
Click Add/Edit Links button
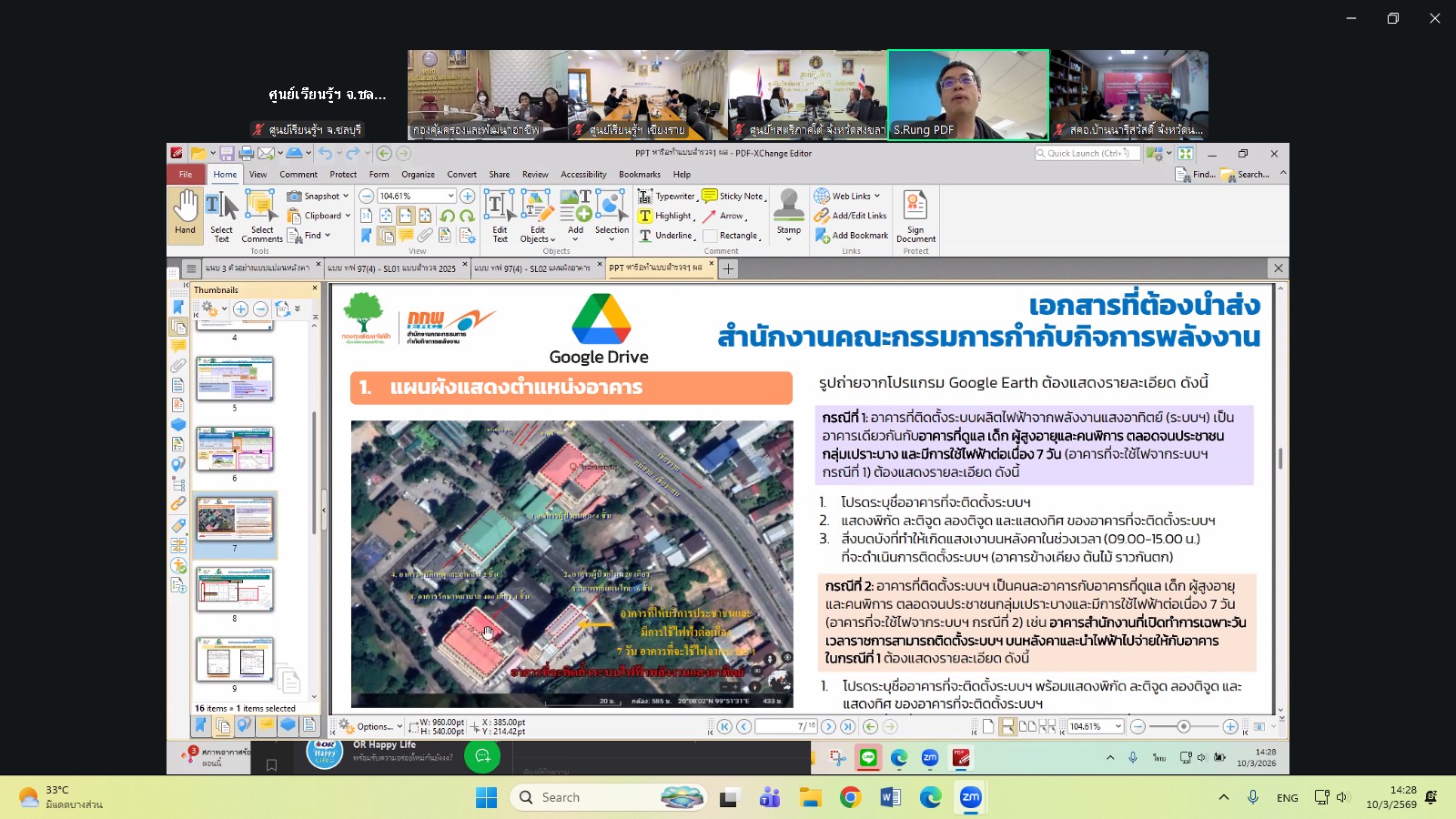pos(851,216)
